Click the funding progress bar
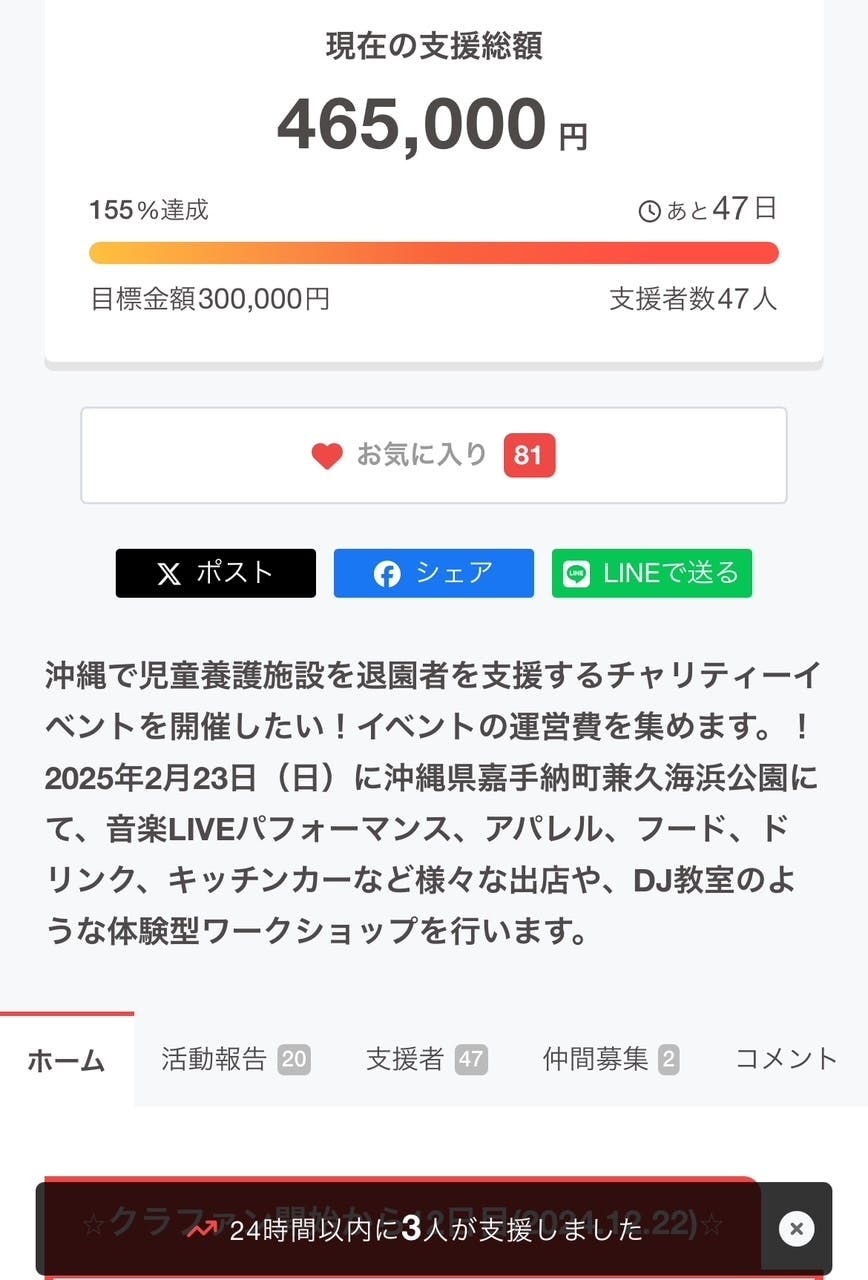 click(x=433, y=253)
